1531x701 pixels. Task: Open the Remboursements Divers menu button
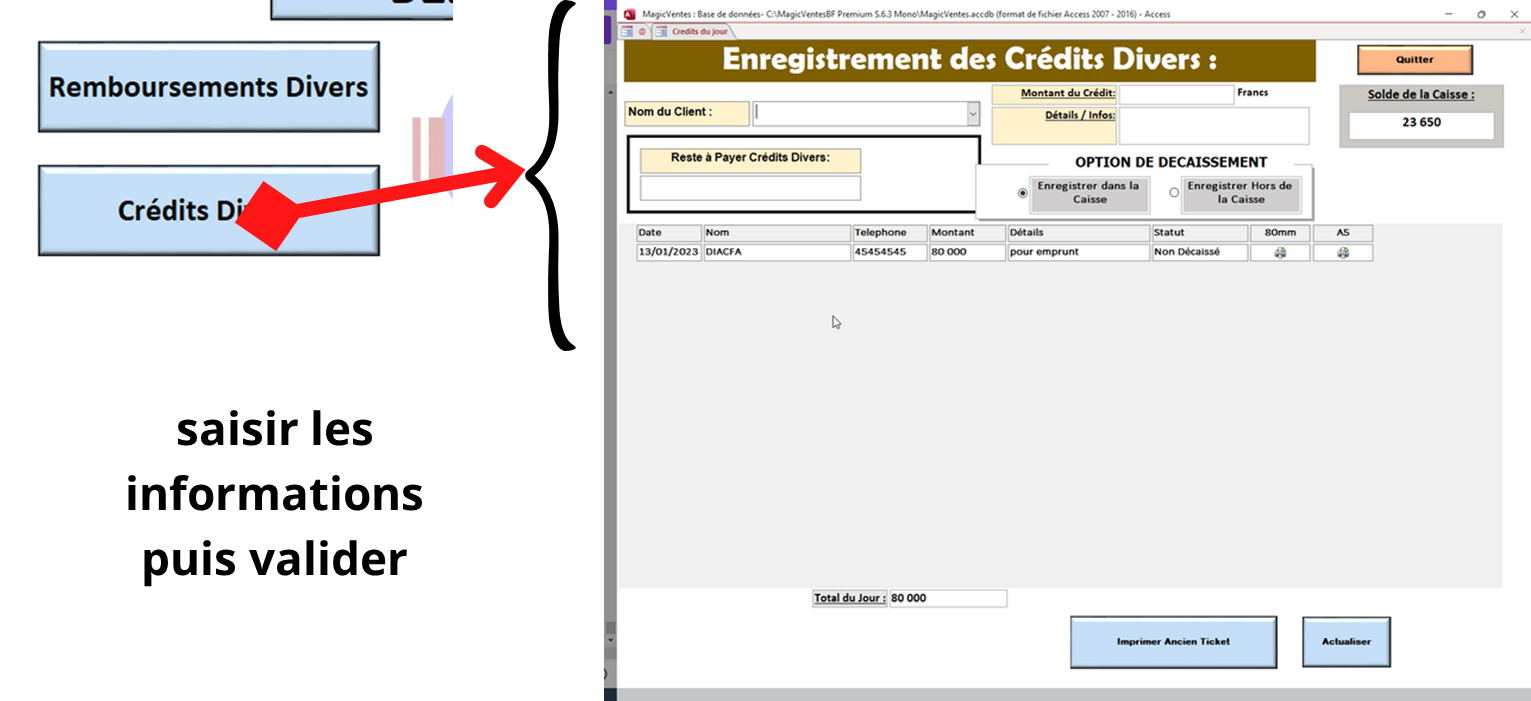208,87
